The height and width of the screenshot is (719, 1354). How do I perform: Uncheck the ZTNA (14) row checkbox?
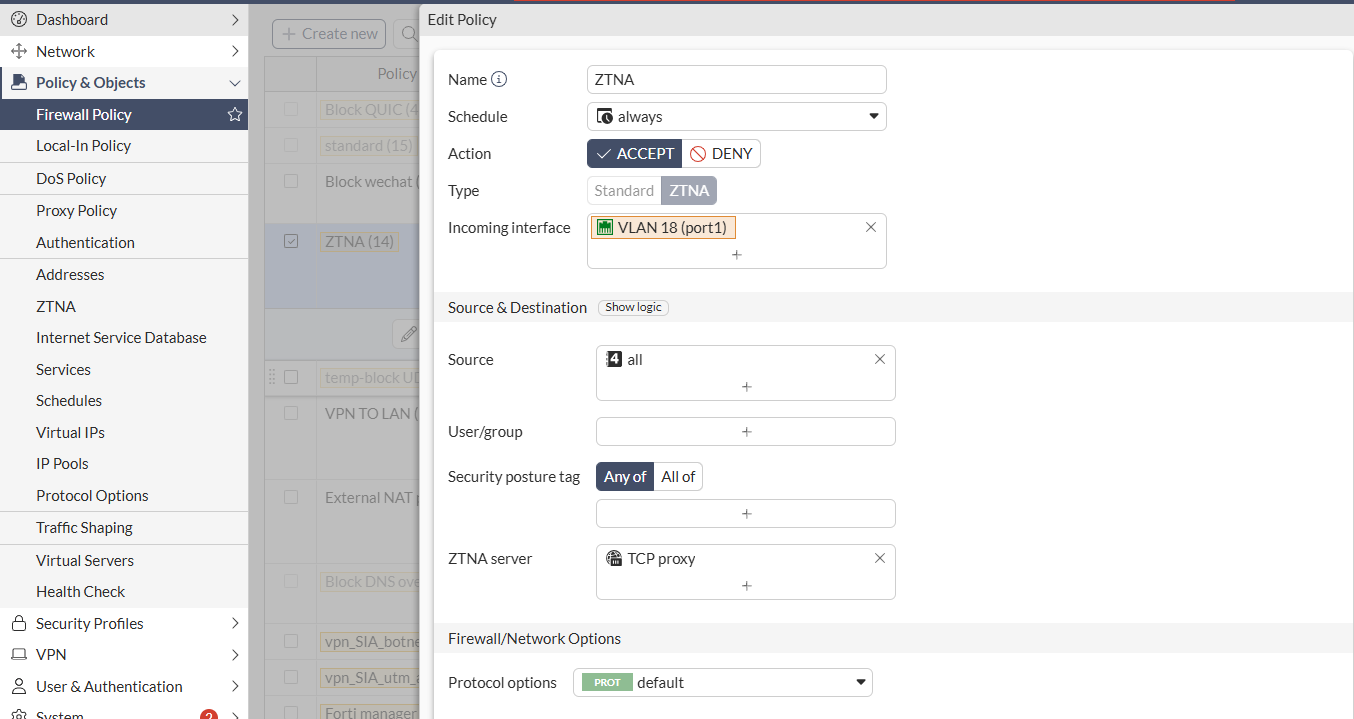tap(291, 241)
